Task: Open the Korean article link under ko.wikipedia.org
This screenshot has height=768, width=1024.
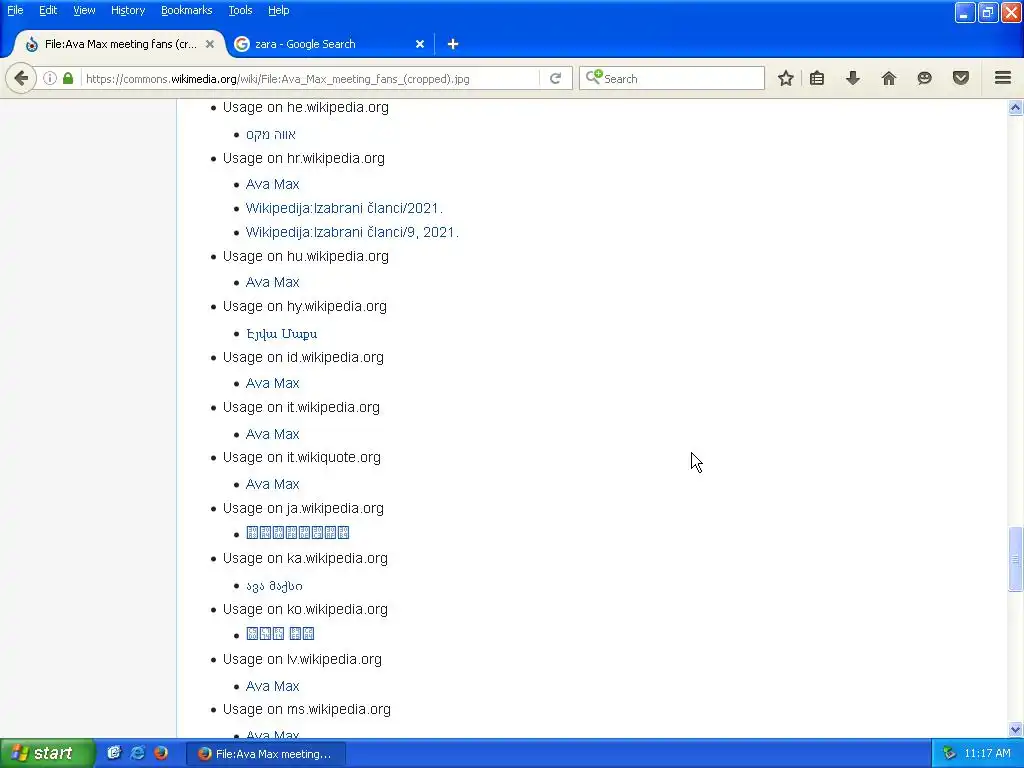Action: pyautogui.click(x=280, y=633)
